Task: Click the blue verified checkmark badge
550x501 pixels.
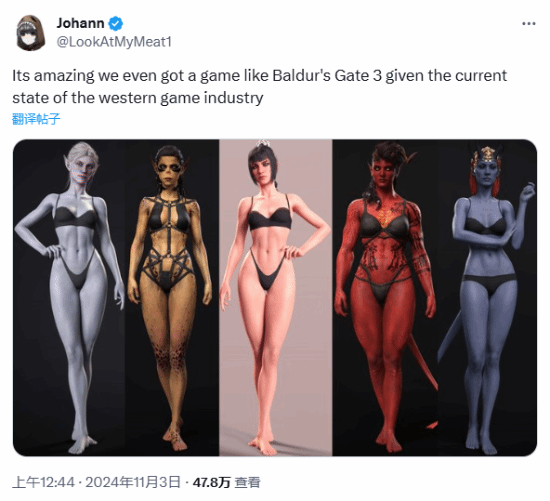Action: 115,24
